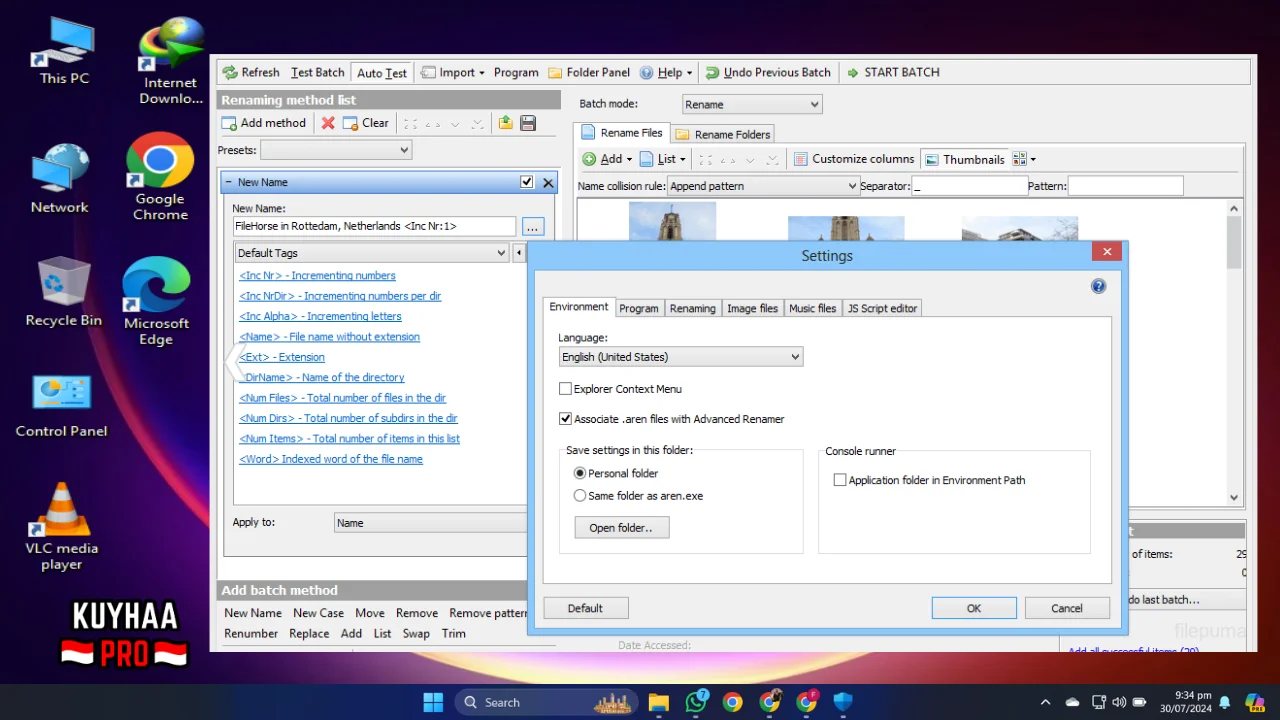Clear the renaming method list

[x=366, y=123]
